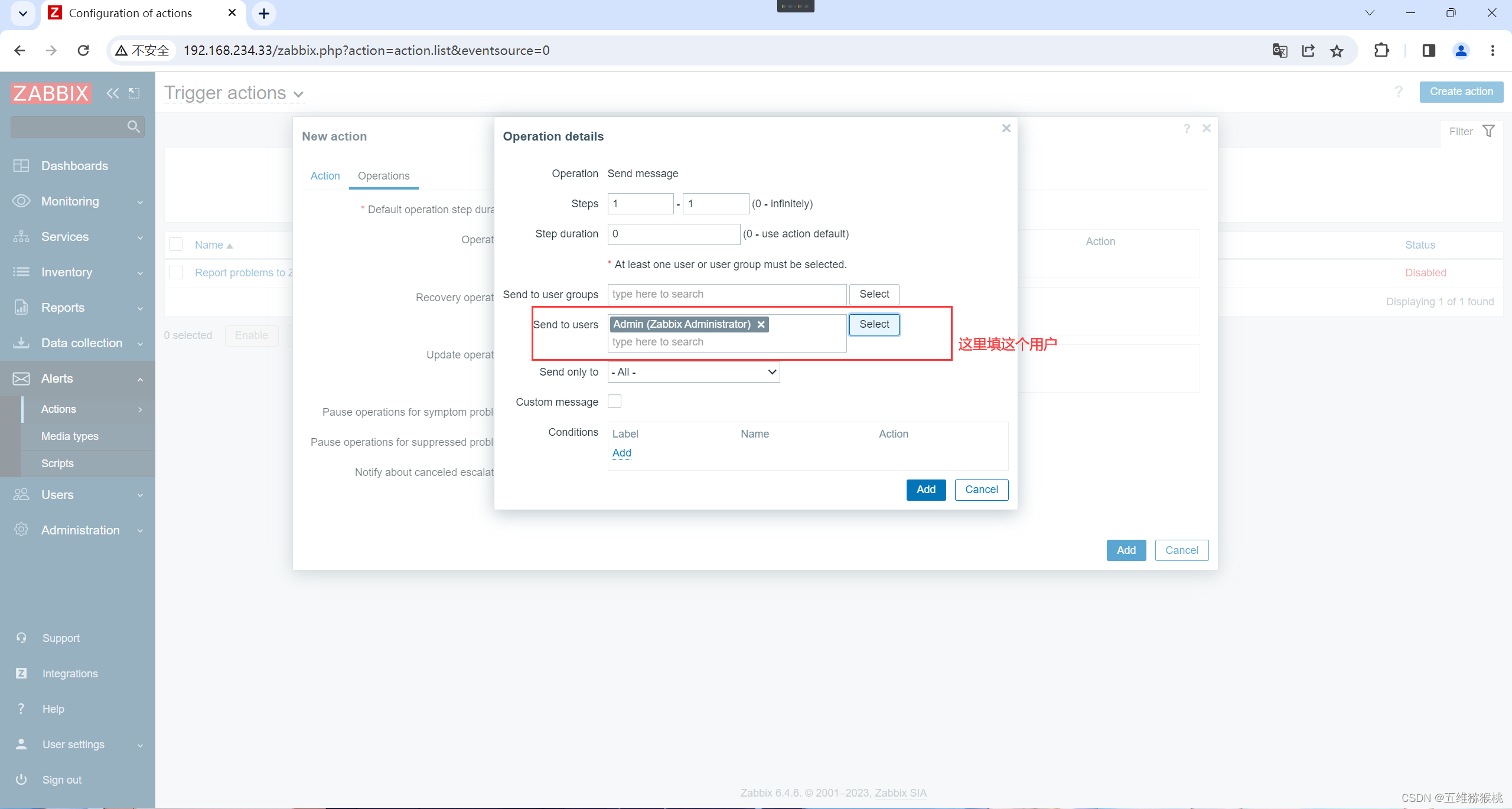The width and height of the screenshot is (1512, 809).
Task: Switch to the Action tab
Action: click(324, 176)
